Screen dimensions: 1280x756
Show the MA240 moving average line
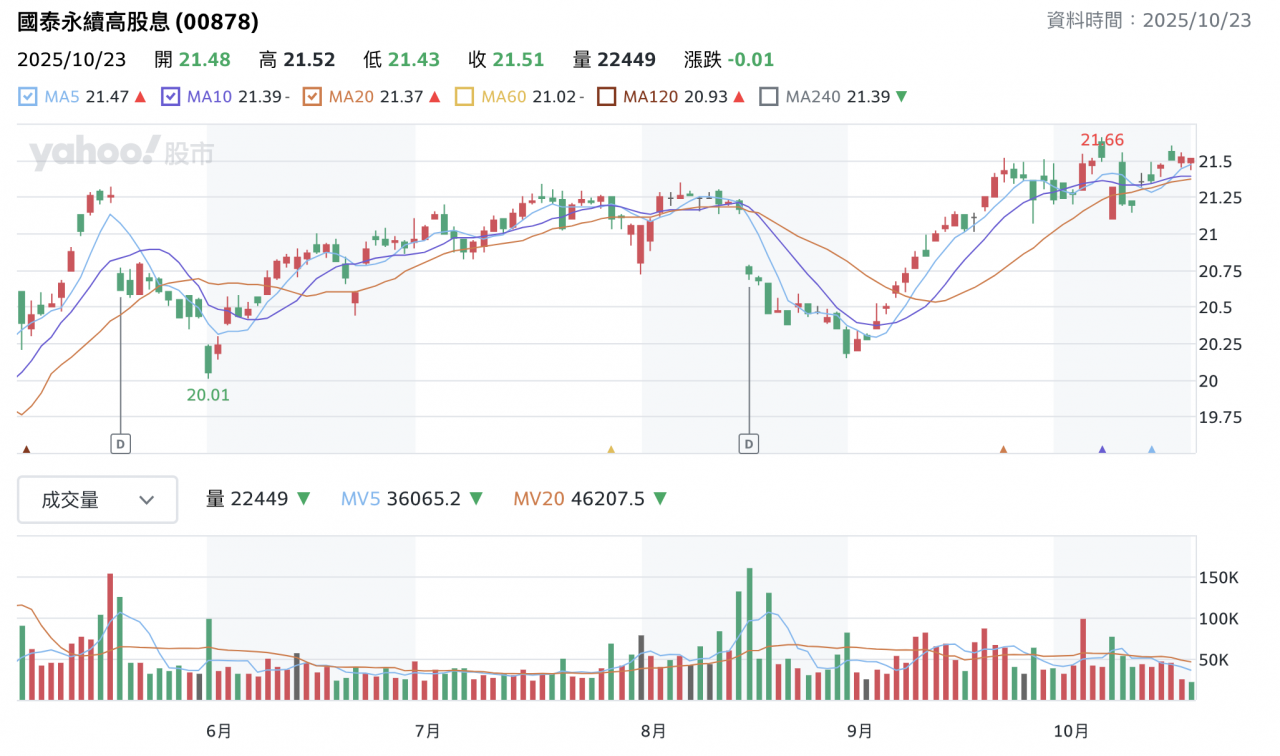click(768, 97)
